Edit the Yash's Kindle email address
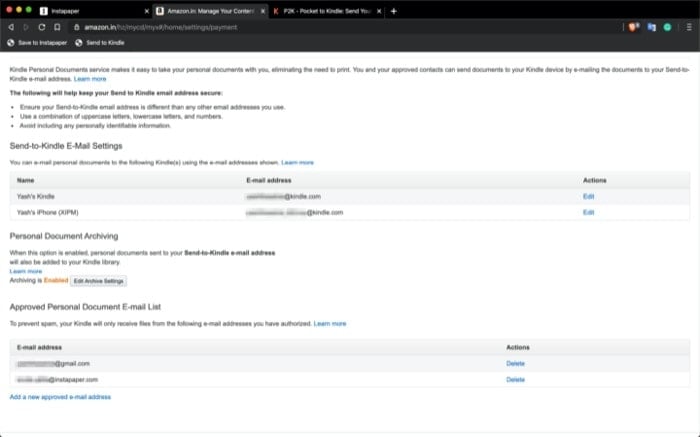The width and height of the screenshot is (700, 437). pyautogui.click(x=588, y=196)
